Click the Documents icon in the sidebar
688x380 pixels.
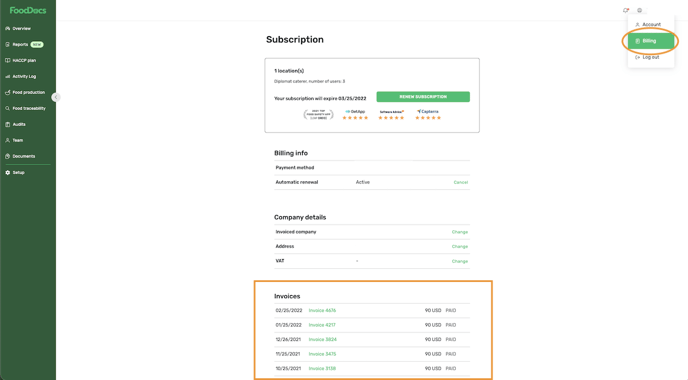7,156
